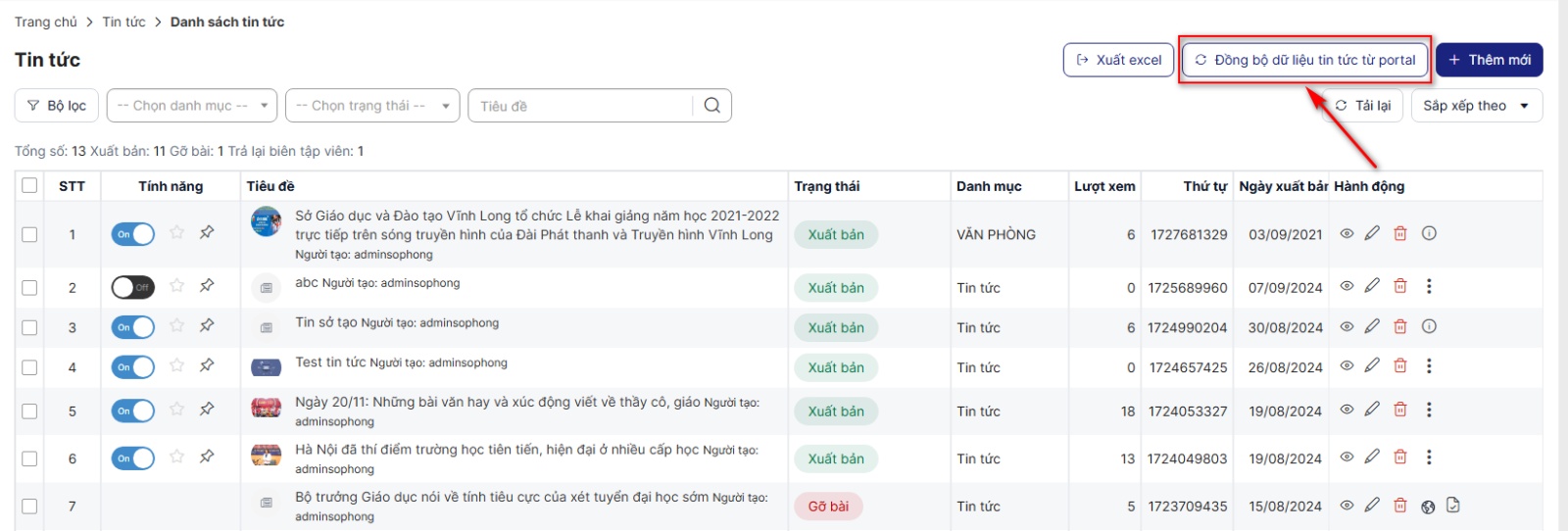The height and width of the screenshot is (531, 1568).
Task: Go to "Trang chủ" in the breadcrumb
Action: click(45, 22)
